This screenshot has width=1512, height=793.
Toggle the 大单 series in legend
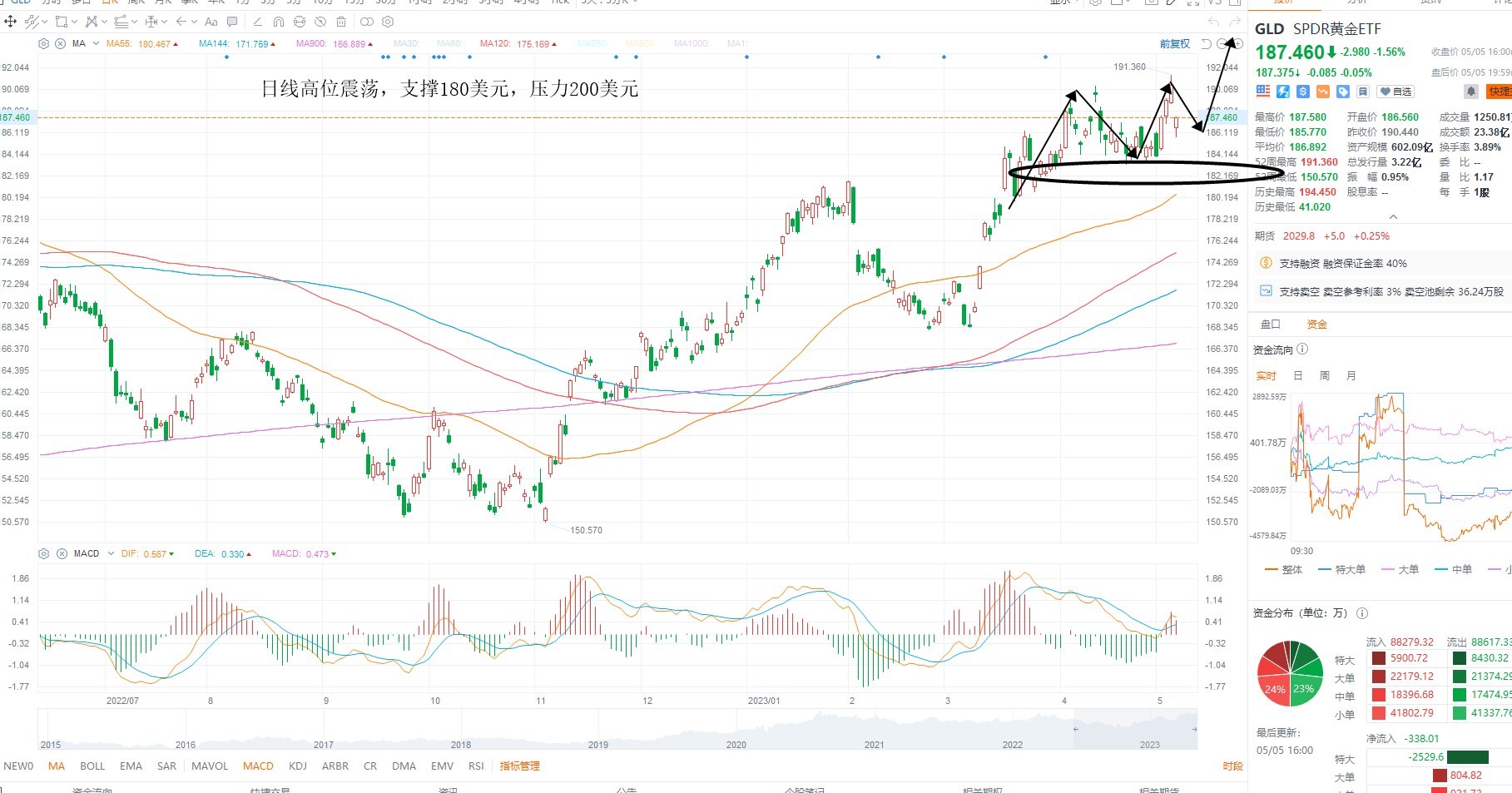point(1400,569)
